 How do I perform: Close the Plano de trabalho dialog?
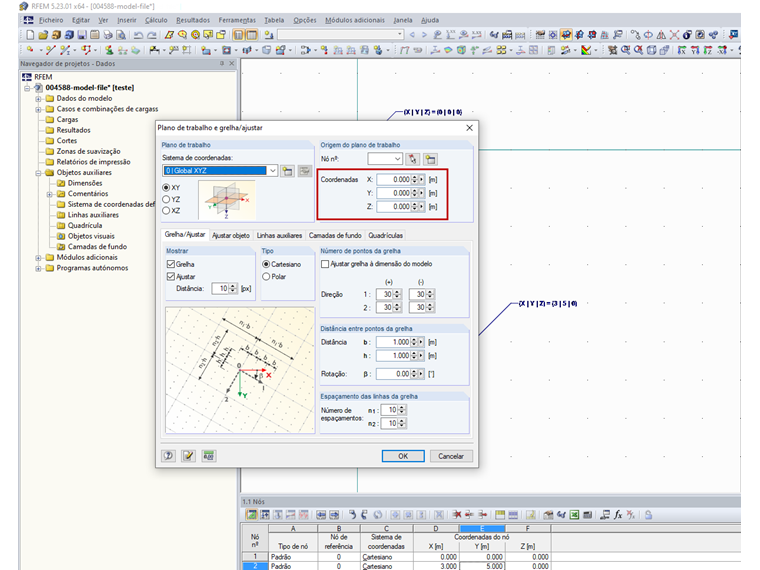[469, 128]
